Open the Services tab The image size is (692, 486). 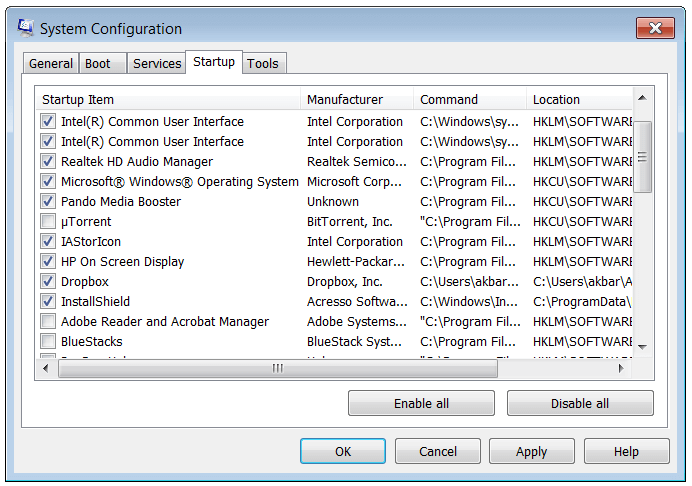point(157,64)
